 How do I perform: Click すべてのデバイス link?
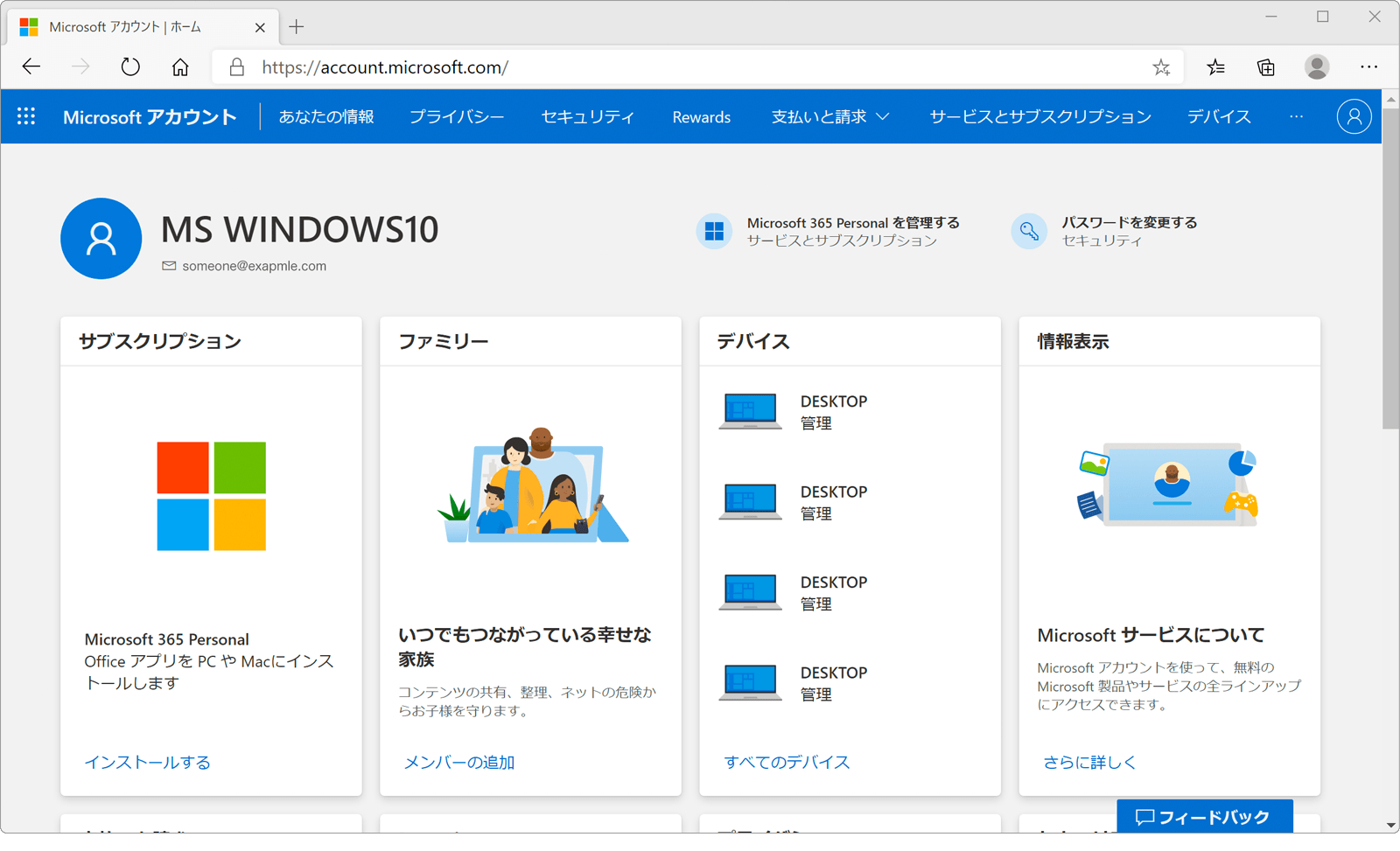pyautogui.click(x=787, y=763)
